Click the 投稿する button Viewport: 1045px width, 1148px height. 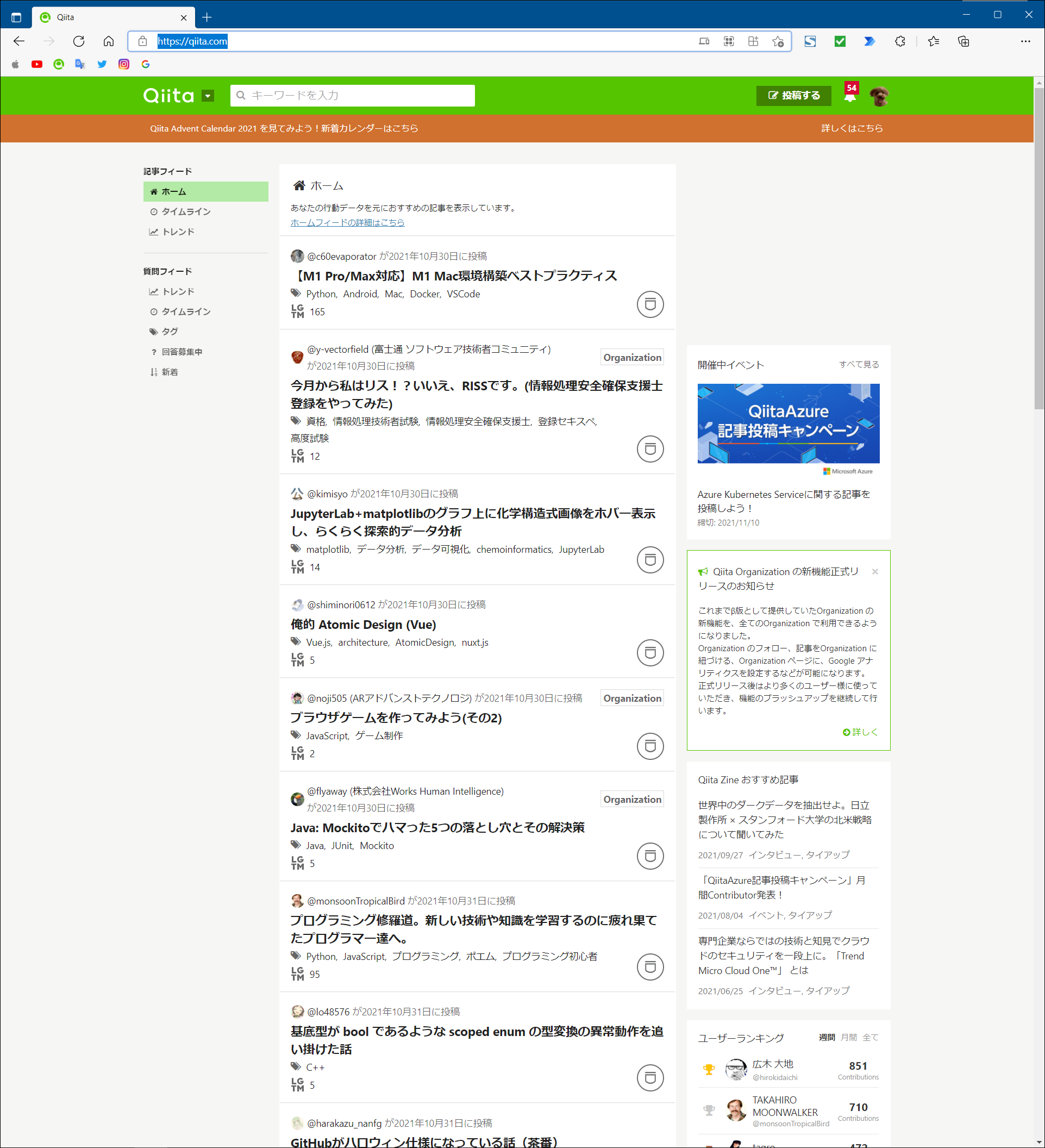[x=793, y=96]
